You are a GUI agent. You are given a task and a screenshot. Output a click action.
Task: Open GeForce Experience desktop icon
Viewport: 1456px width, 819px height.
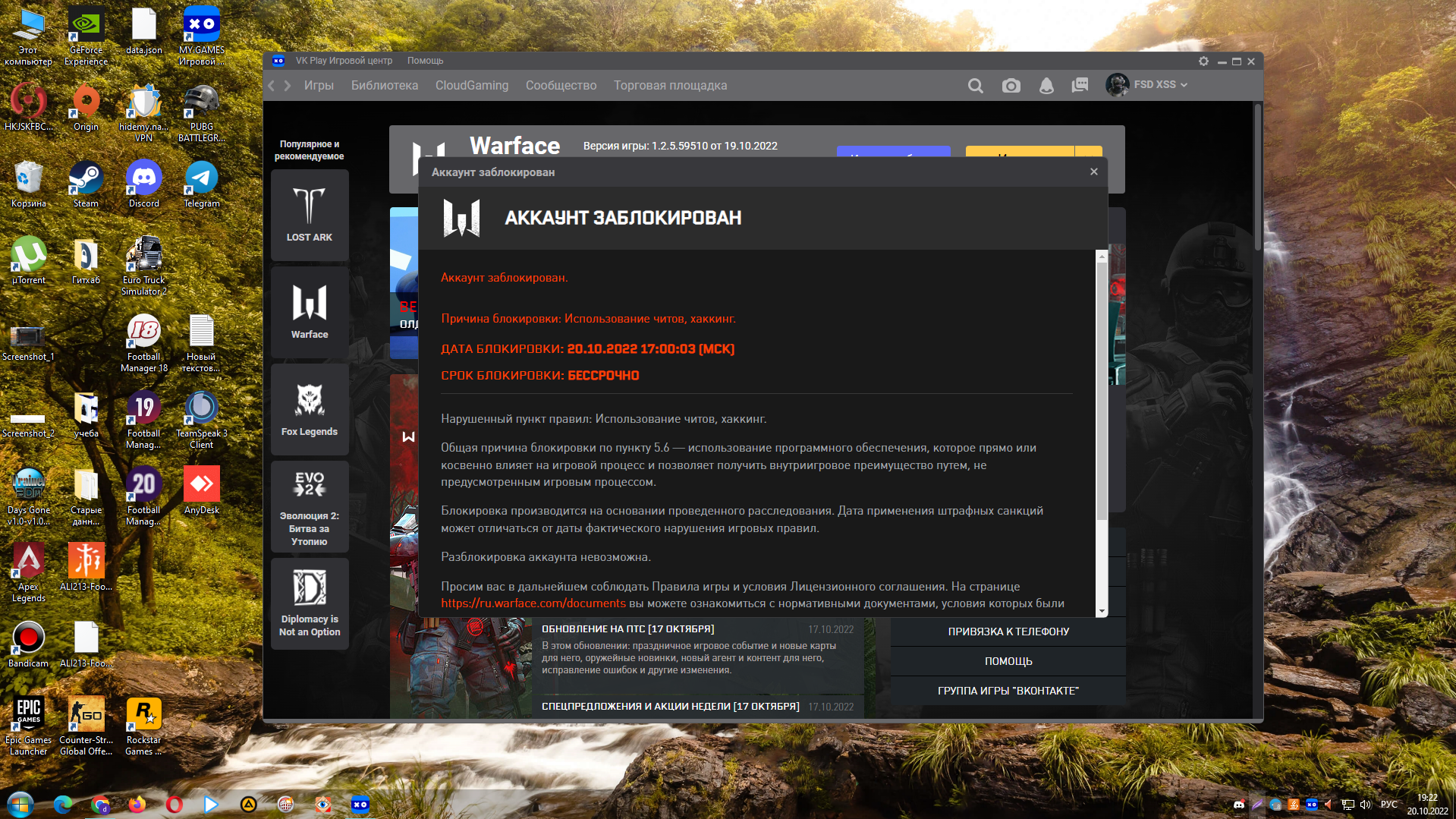(86, 36)
